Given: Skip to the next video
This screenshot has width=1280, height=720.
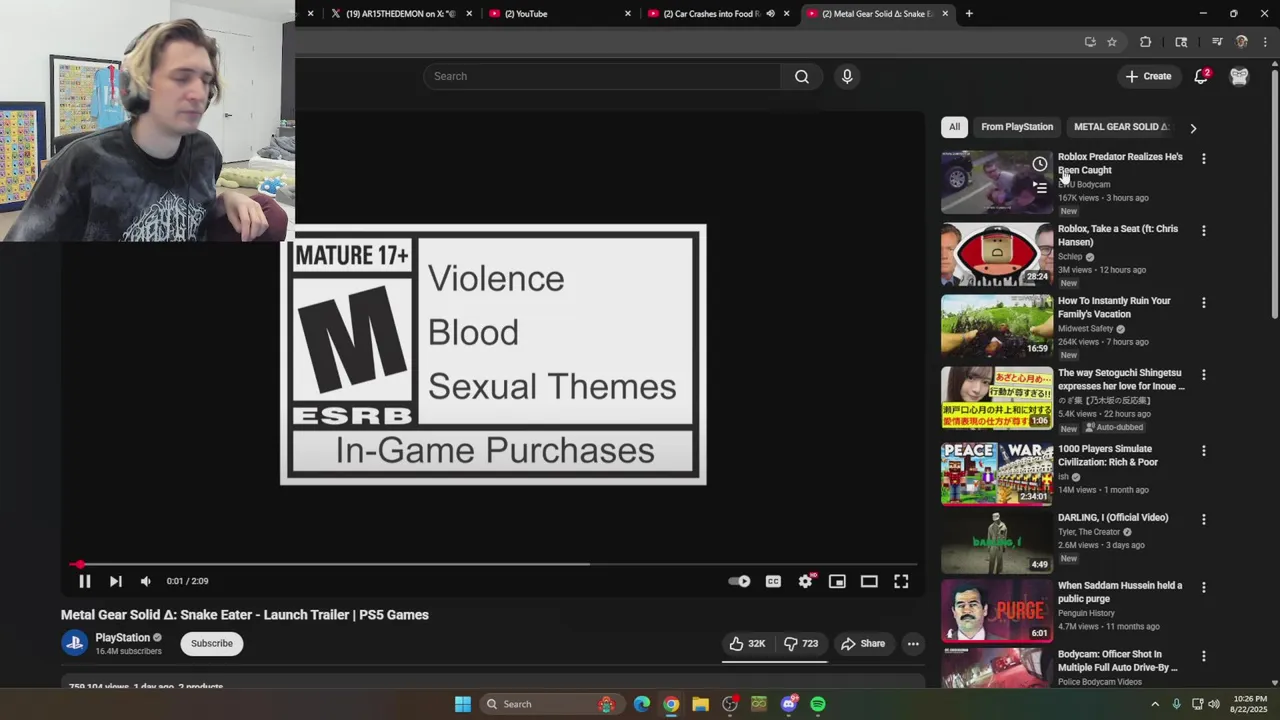Looking at the screenshot, I should point(115,581).
